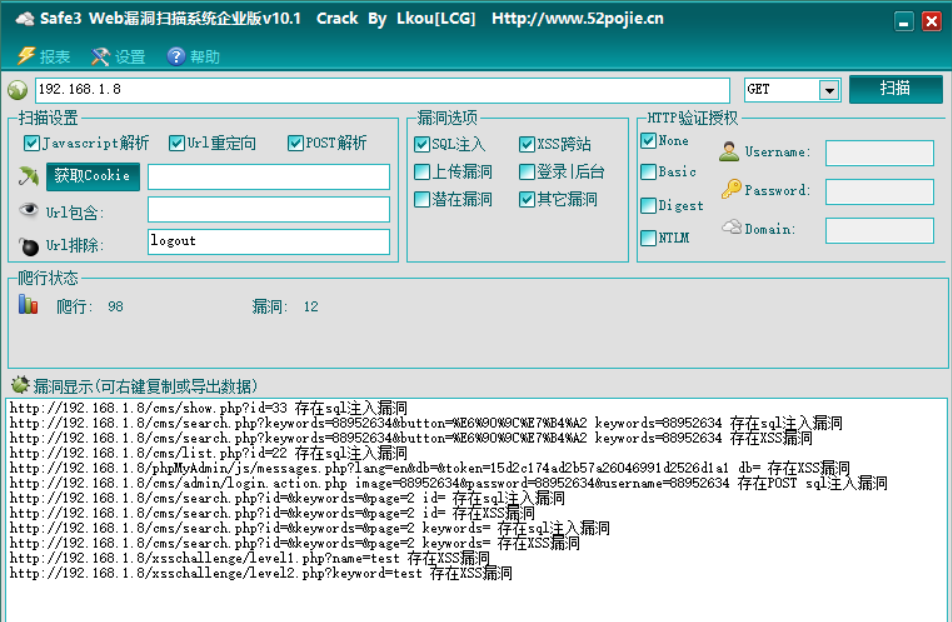The height and width of the screenshot is (622, 952).
Task: Enable Basic HTTP authentication
Action: [x=648, y=172]
